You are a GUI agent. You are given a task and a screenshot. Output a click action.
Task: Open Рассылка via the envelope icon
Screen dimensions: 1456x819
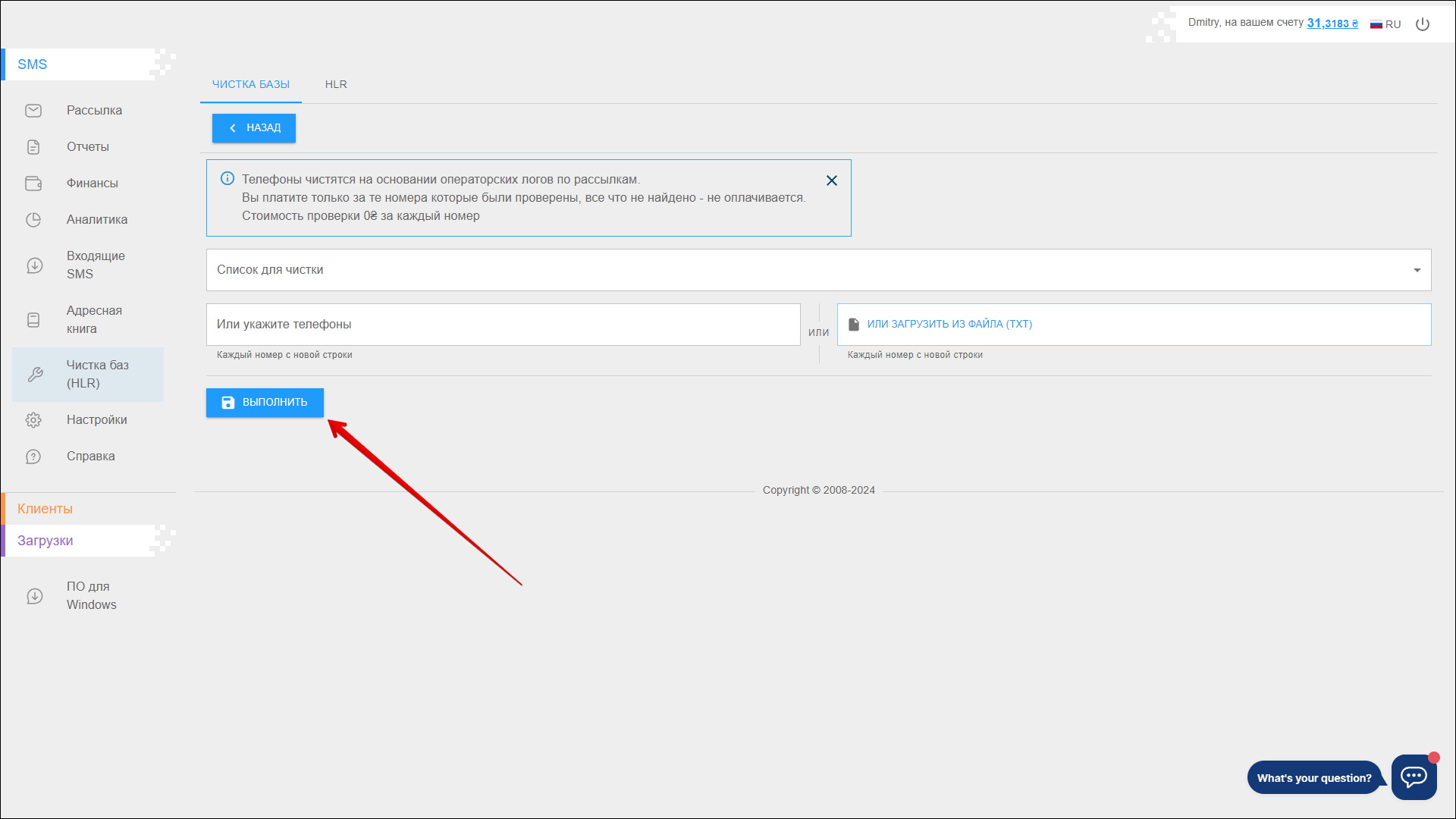tap(33, 111)
